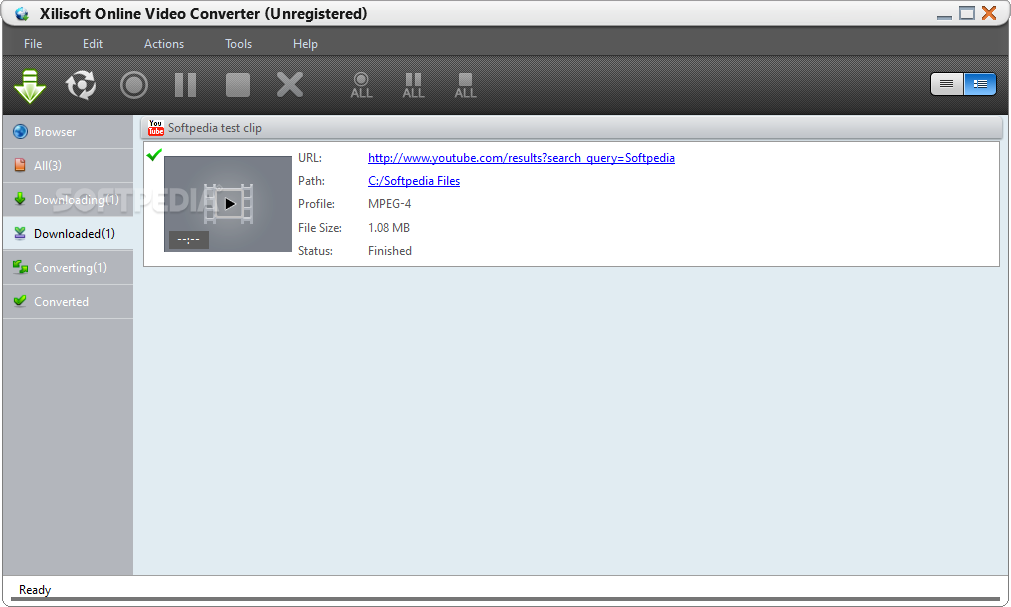Click the Stop square toolbar icon

tap(238, 85)
